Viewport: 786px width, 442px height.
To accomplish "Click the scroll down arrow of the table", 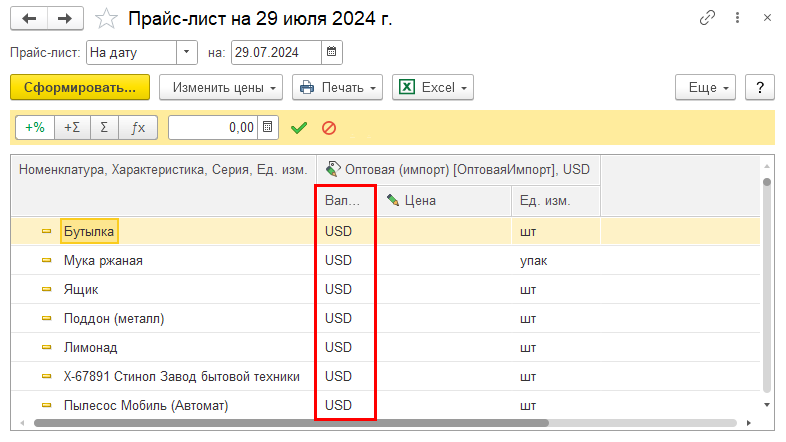I will (767, 405).
